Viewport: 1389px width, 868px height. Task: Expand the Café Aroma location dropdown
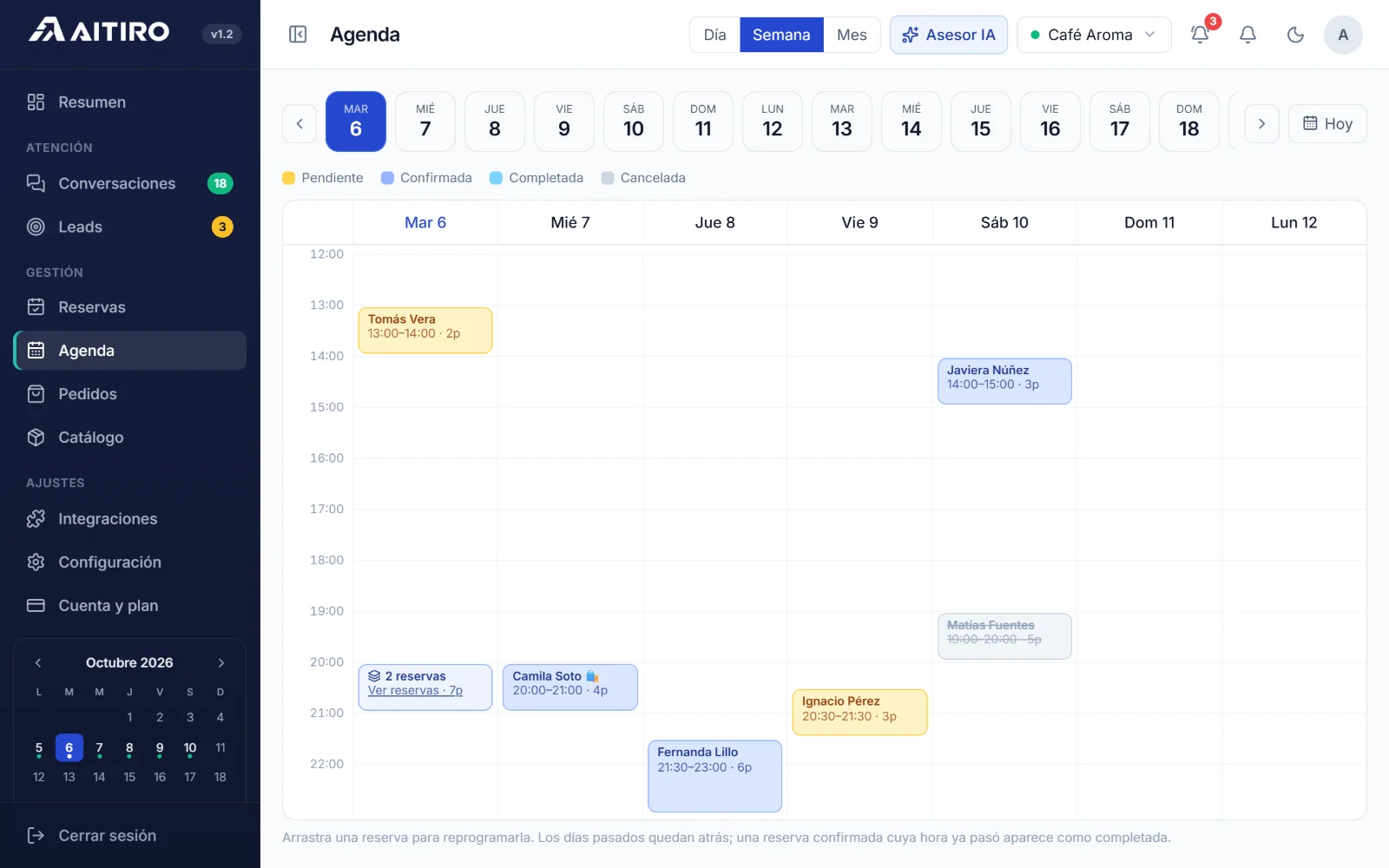tap(1094, 35)
